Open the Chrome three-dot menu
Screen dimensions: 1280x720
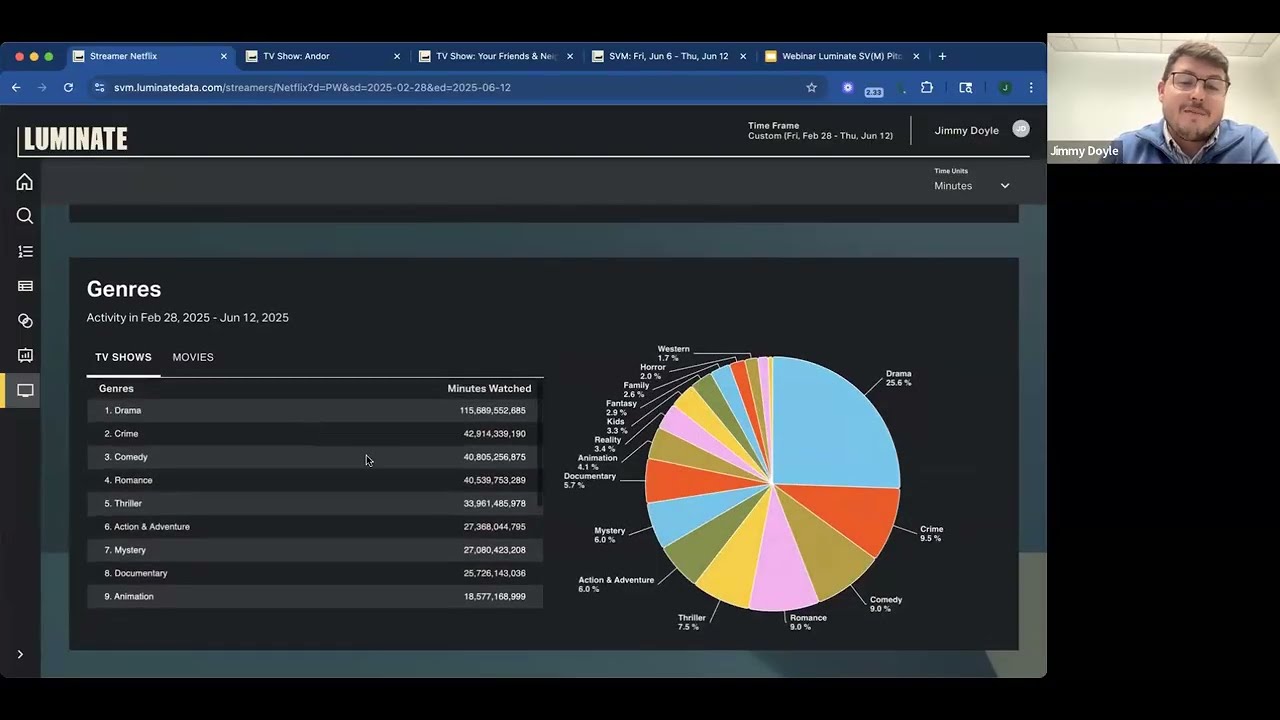point(1031,87)
